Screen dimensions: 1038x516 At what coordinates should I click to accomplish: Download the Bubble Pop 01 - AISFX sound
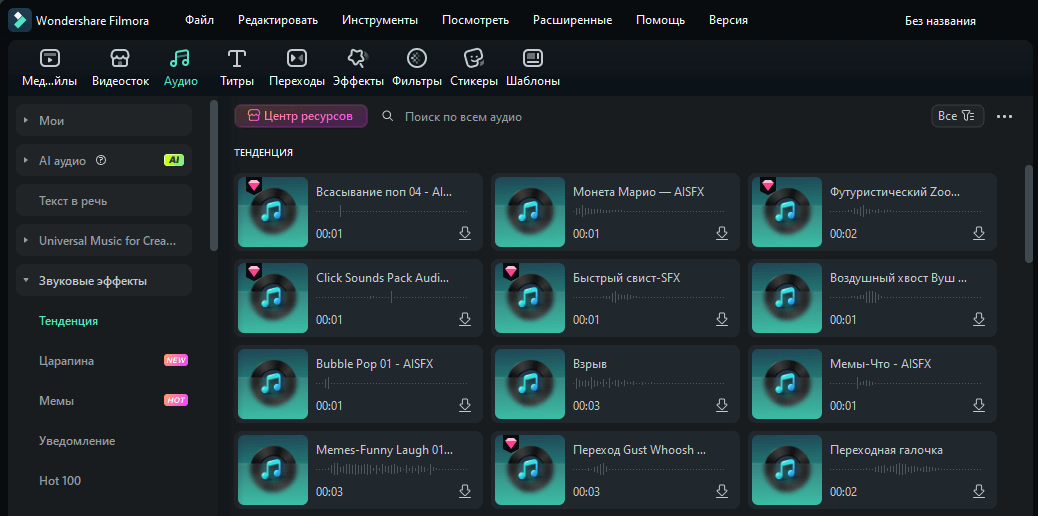pos(465,405)
